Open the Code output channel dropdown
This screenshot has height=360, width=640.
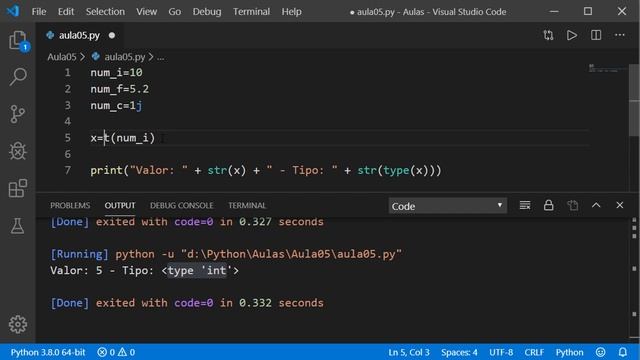pos(447,206)
